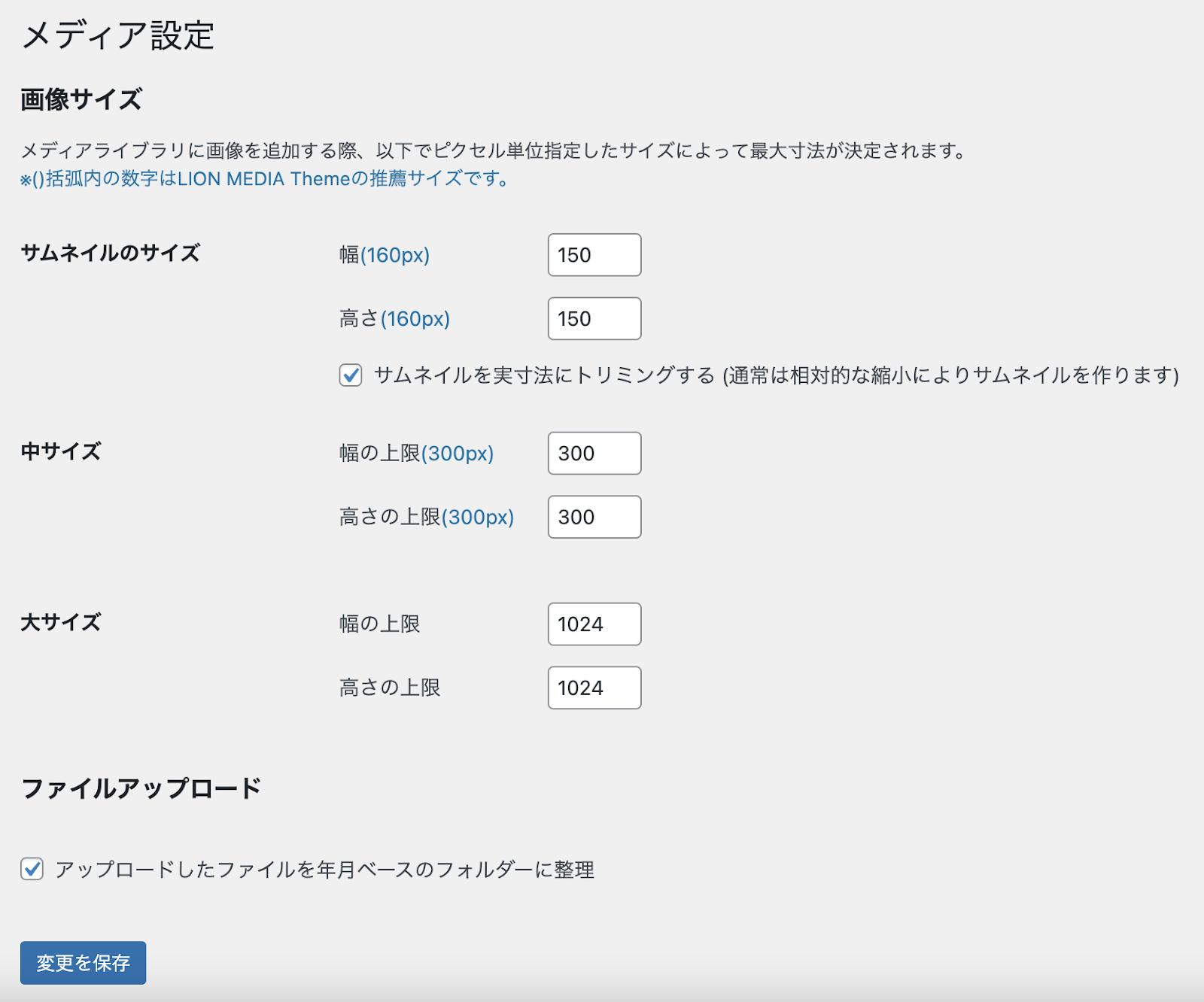
Task: Click the 大サイズ heading
Action: pyautogui.click(x=61, y=622)
